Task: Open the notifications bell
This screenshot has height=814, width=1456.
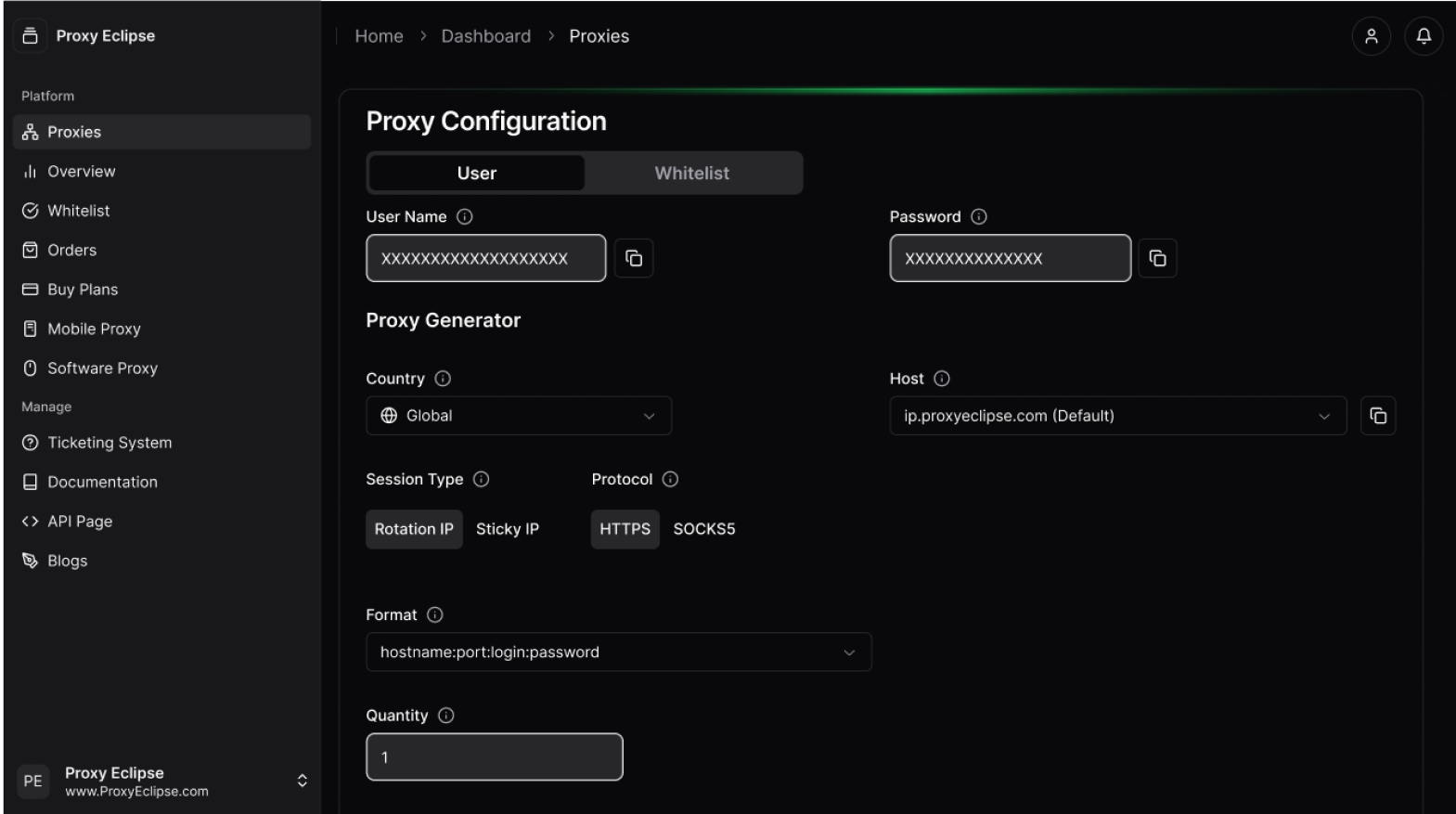Action: pyautogui.click(x=1423, y=36)
